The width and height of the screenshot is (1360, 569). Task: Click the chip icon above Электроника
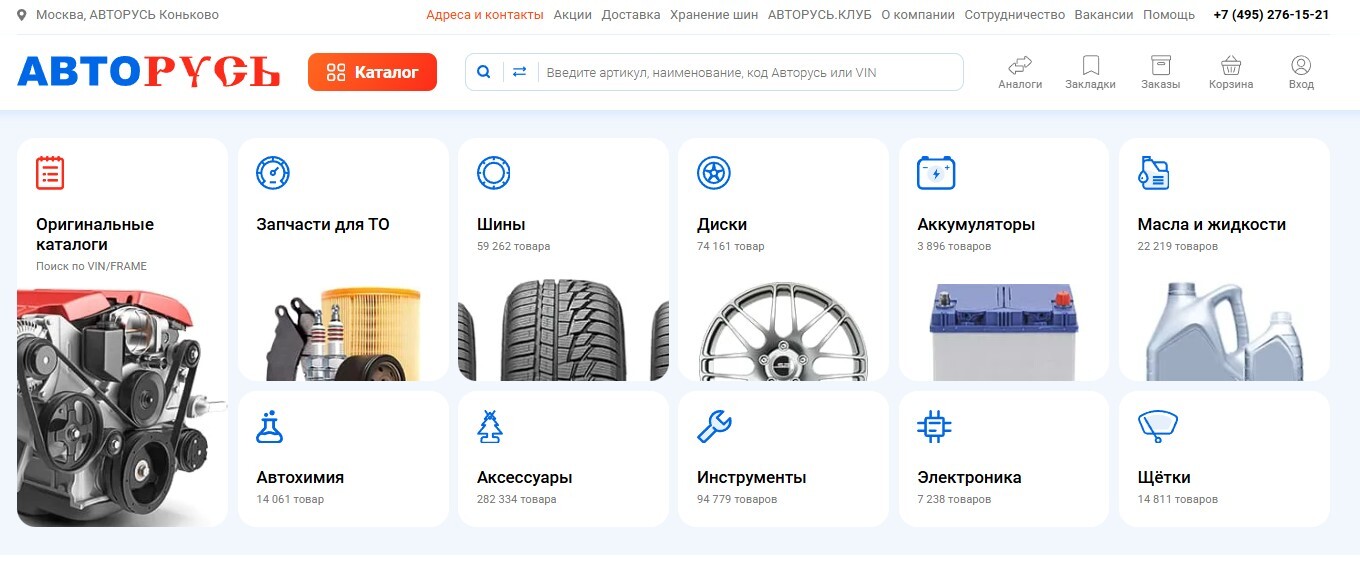coord(934,426)
